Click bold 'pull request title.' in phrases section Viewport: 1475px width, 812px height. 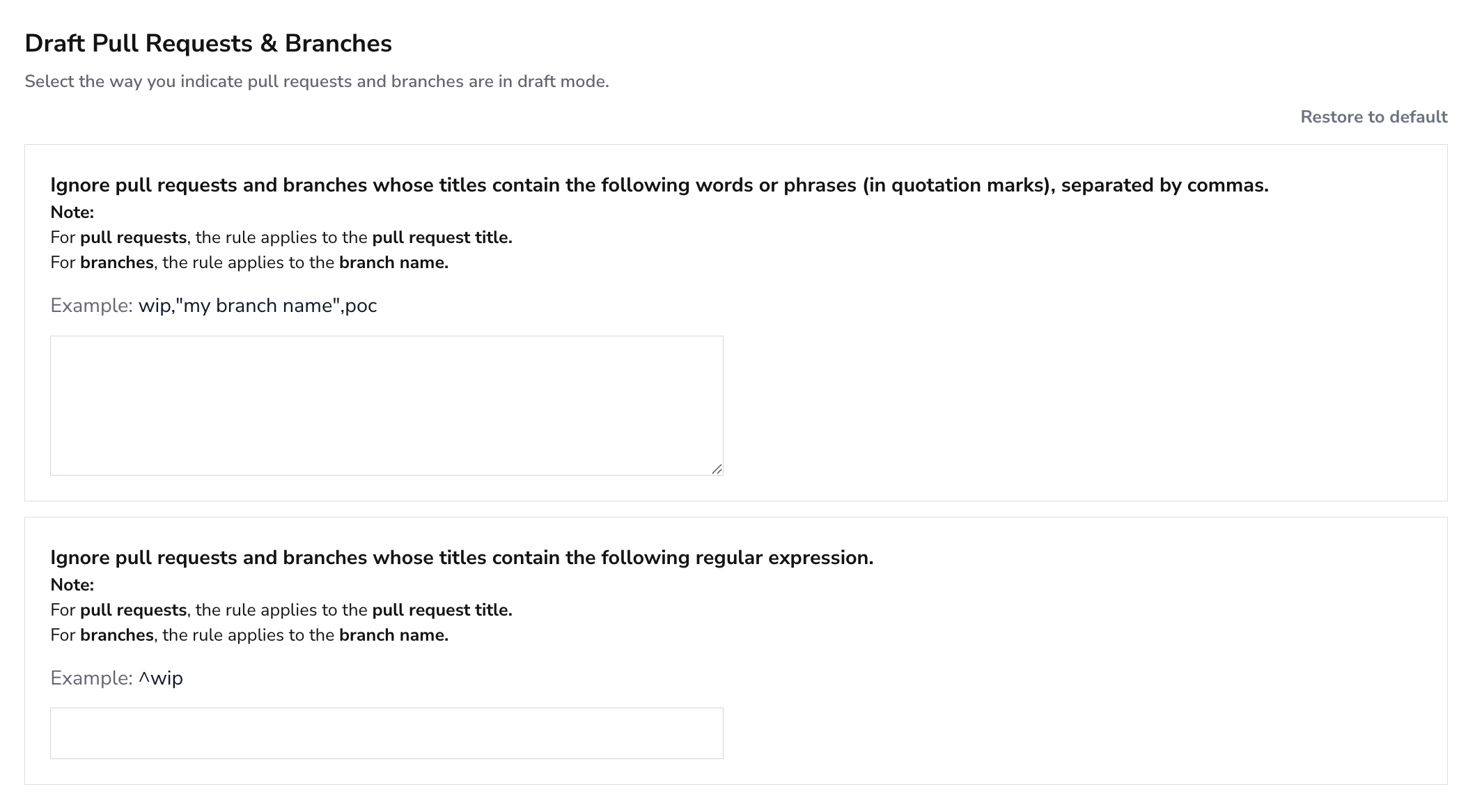point(442,237)
